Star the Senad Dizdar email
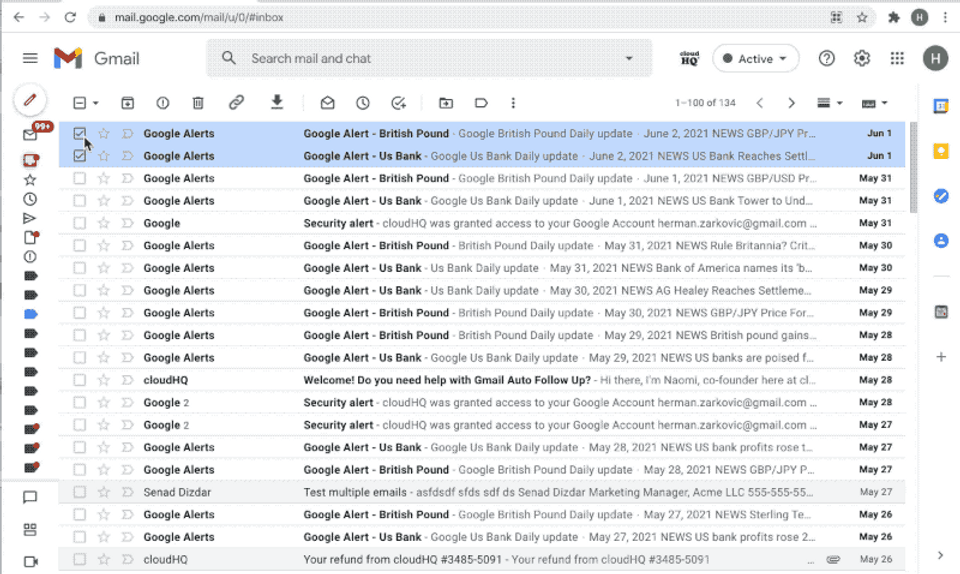Viewport: 960px width, 574px height. (x=103, y=492)
